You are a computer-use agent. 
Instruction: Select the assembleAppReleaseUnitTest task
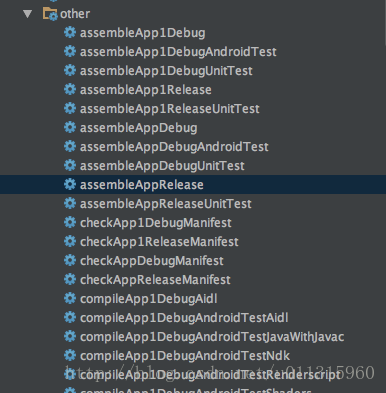[166, 204]
